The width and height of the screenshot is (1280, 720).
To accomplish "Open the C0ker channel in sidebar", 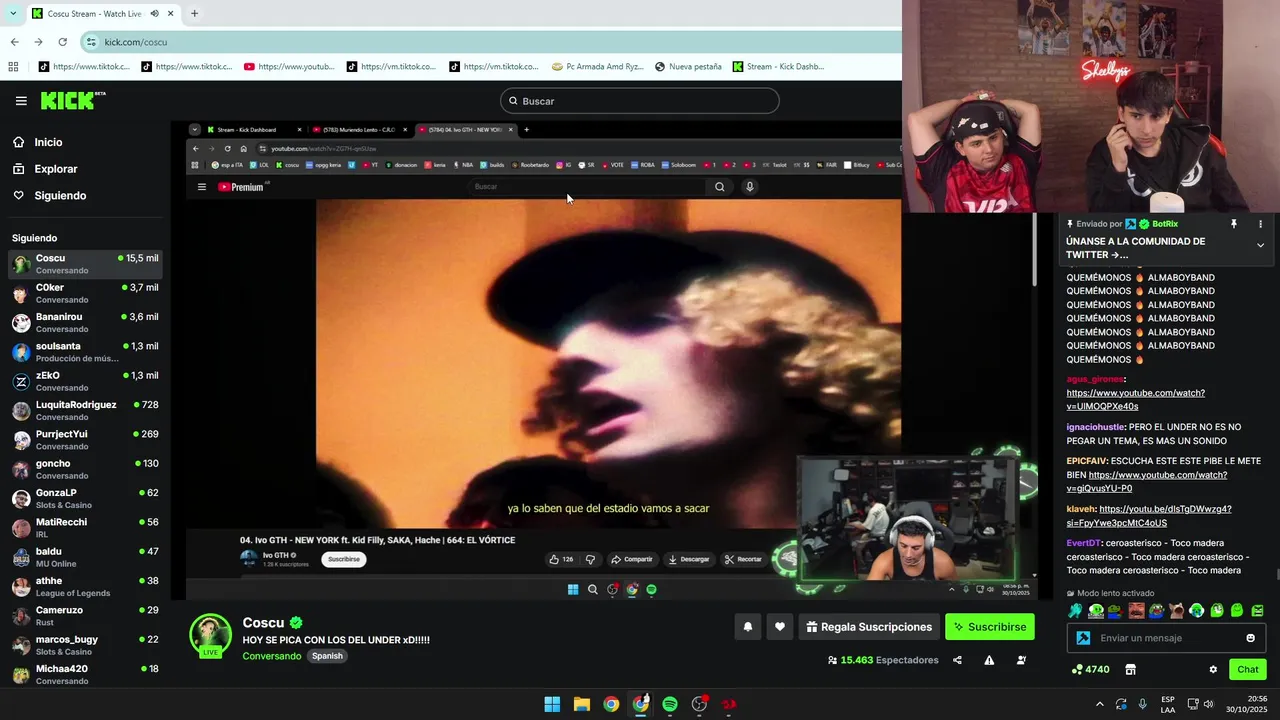I will pyautogui.click(x=86, y=293).
